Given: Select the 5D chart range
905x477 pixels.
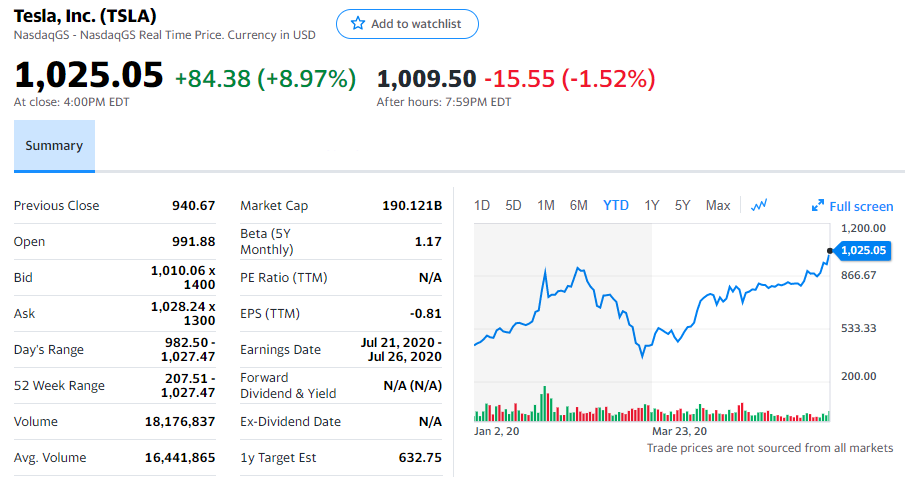Looking at the screenshot, I should pos(513,205).
